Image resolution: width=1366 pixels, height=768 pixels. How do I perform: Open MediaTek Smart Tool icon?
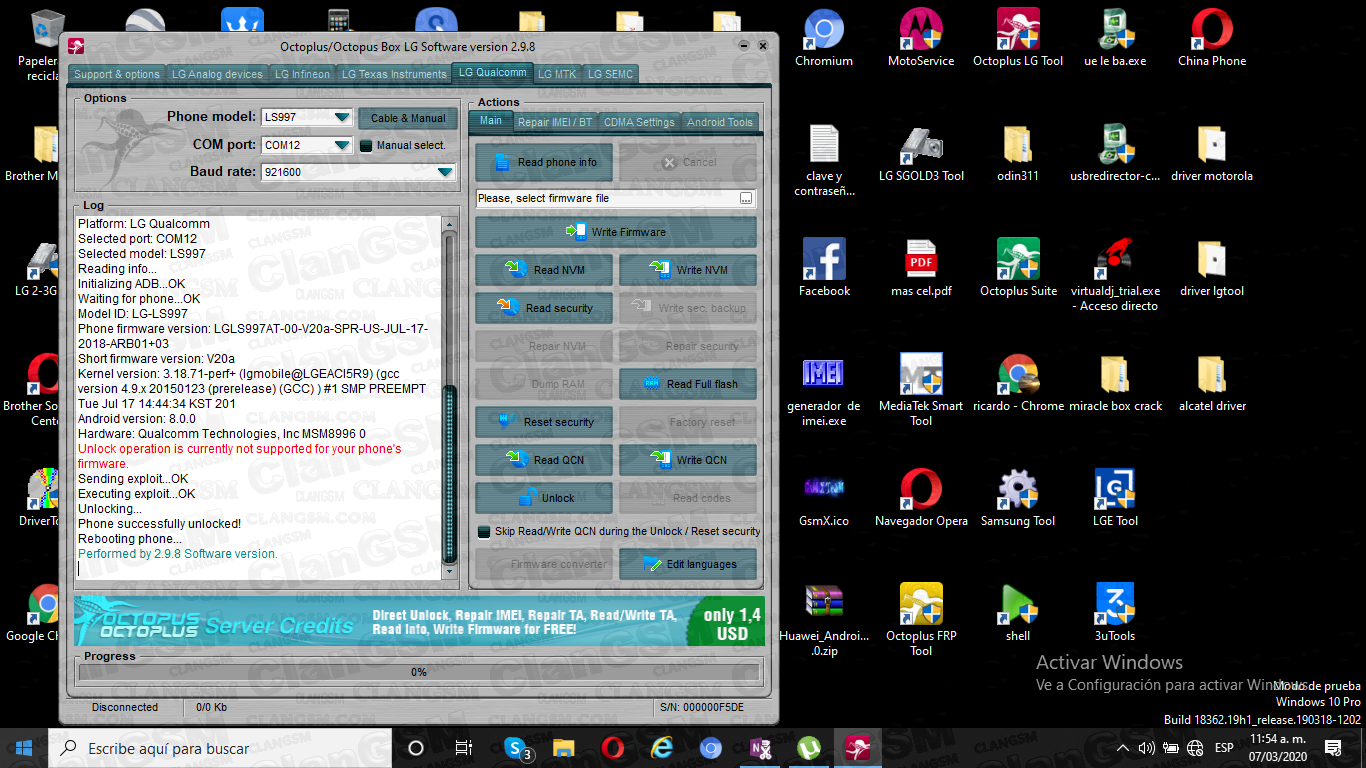click(x=921, y=390)
